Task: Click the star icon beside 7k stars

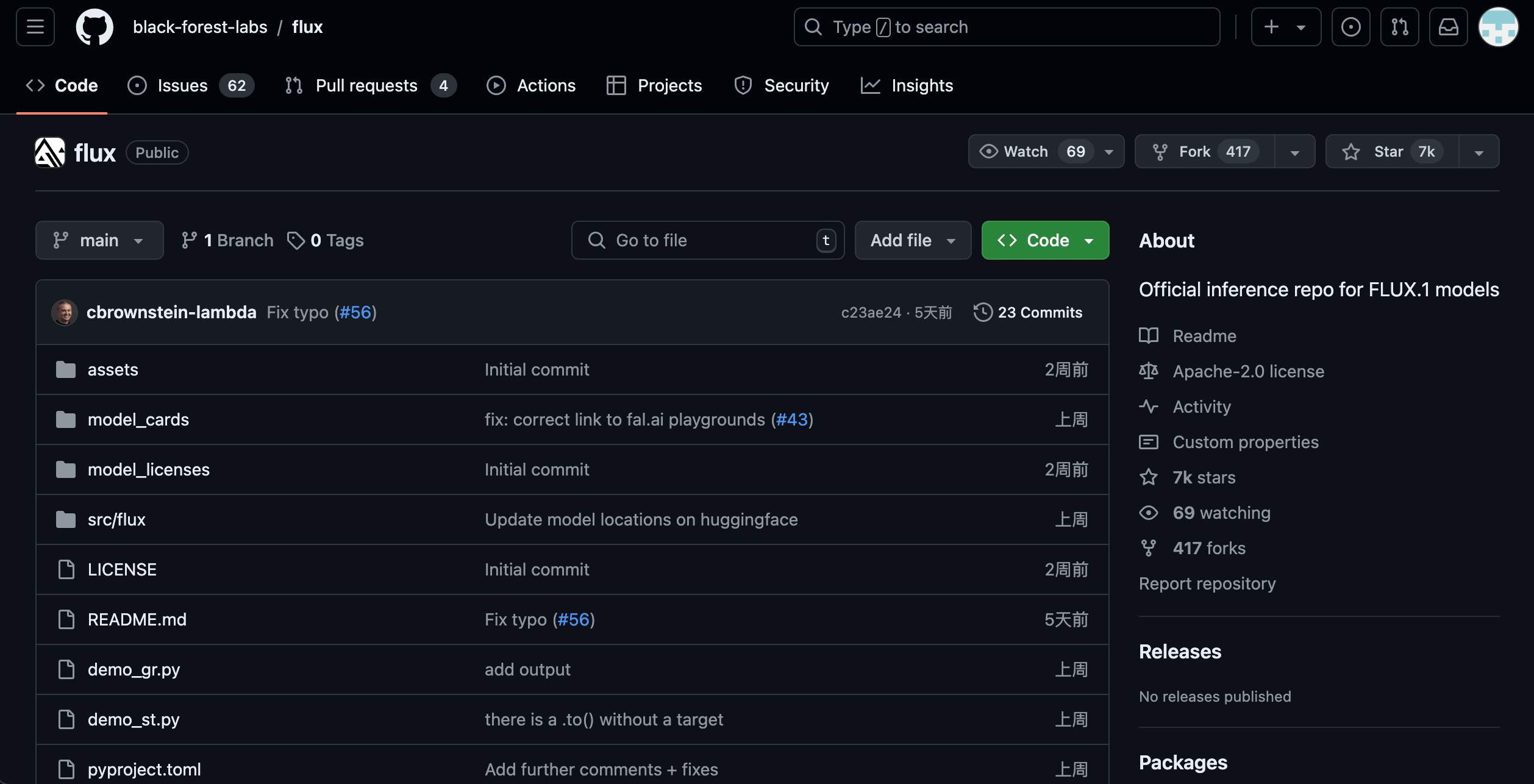Action: [x=1149, y=477]
